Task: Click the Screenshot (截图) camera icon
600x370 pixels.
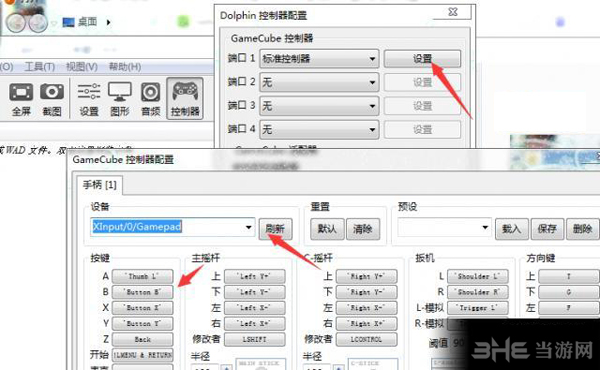Action: point(52,99)
